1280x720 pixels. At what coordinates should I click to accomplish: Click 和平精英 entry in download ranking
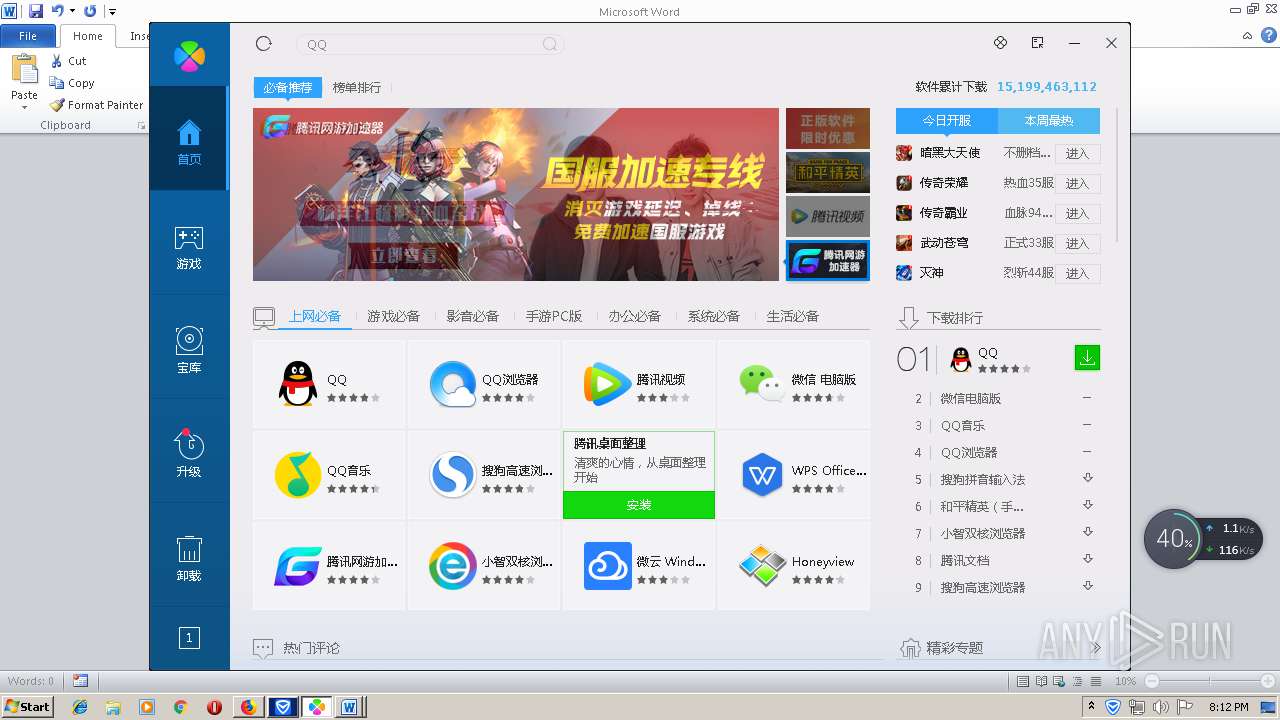click(982, 507)
